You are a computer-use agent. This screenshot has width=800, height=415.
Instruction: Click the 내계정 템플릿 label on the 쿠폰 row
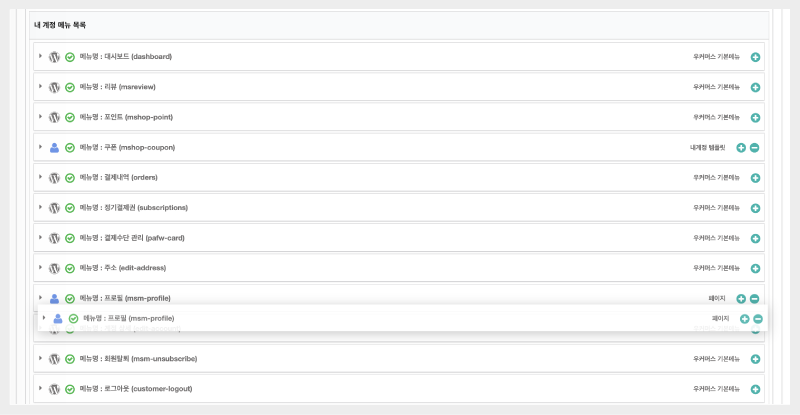[x=707, y=147]
